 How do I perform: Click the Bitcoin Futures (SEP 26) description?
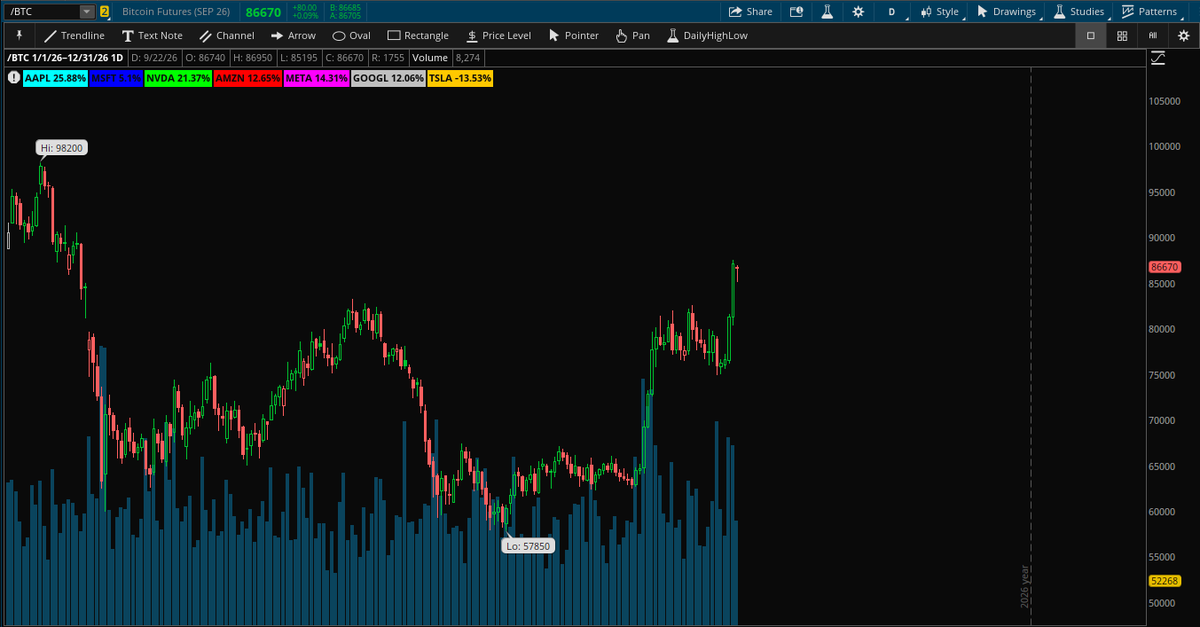tap(178, 12)
